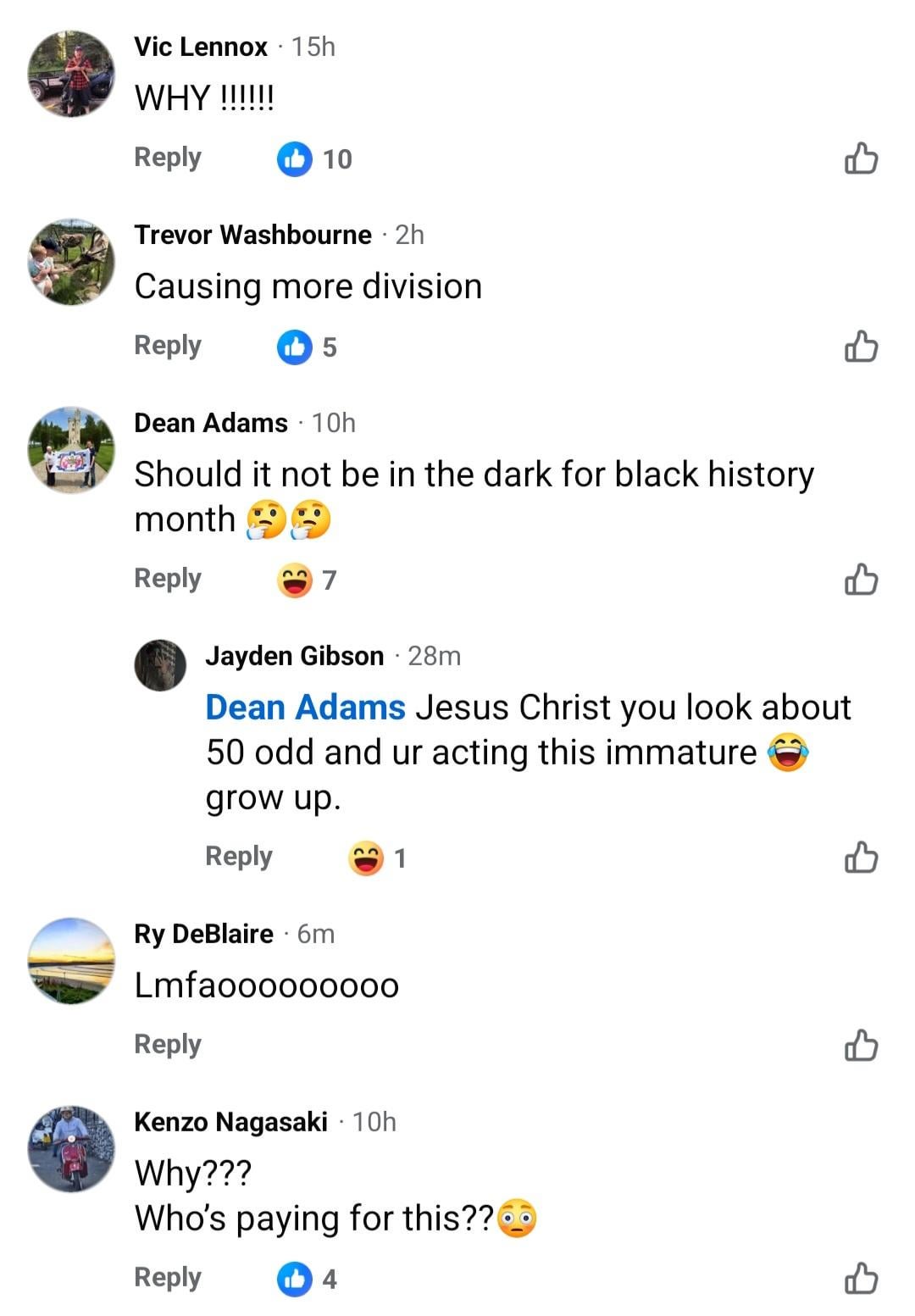The width and height of the screenshot is (915, 1316).
Task: Open Ry DeBlaire's sunset profile photo
Action: [x=71, y=961]
